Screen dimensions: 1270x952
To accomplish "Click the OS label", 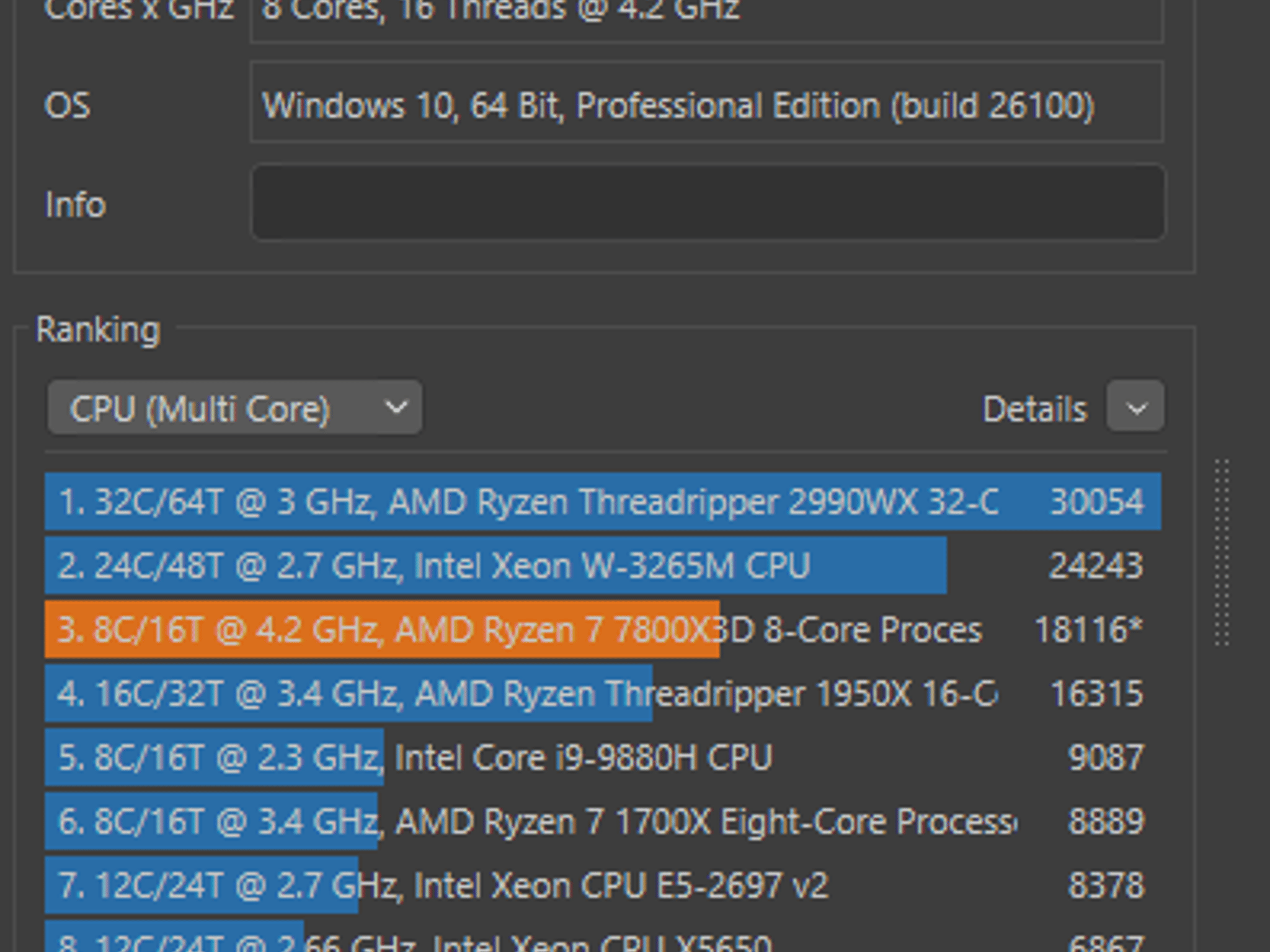I will [x=67, y=105].
